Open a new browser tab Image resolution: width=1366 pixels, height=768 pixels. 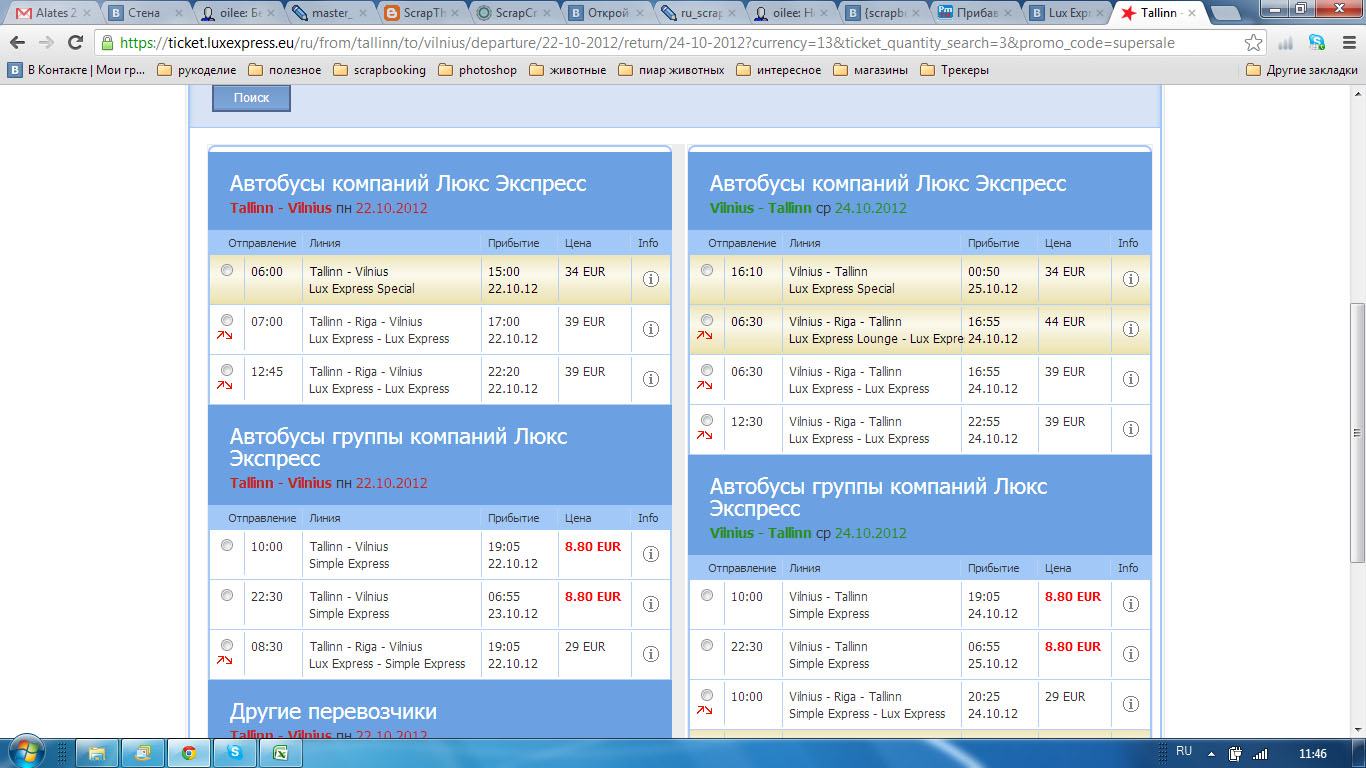(1226, 15)
